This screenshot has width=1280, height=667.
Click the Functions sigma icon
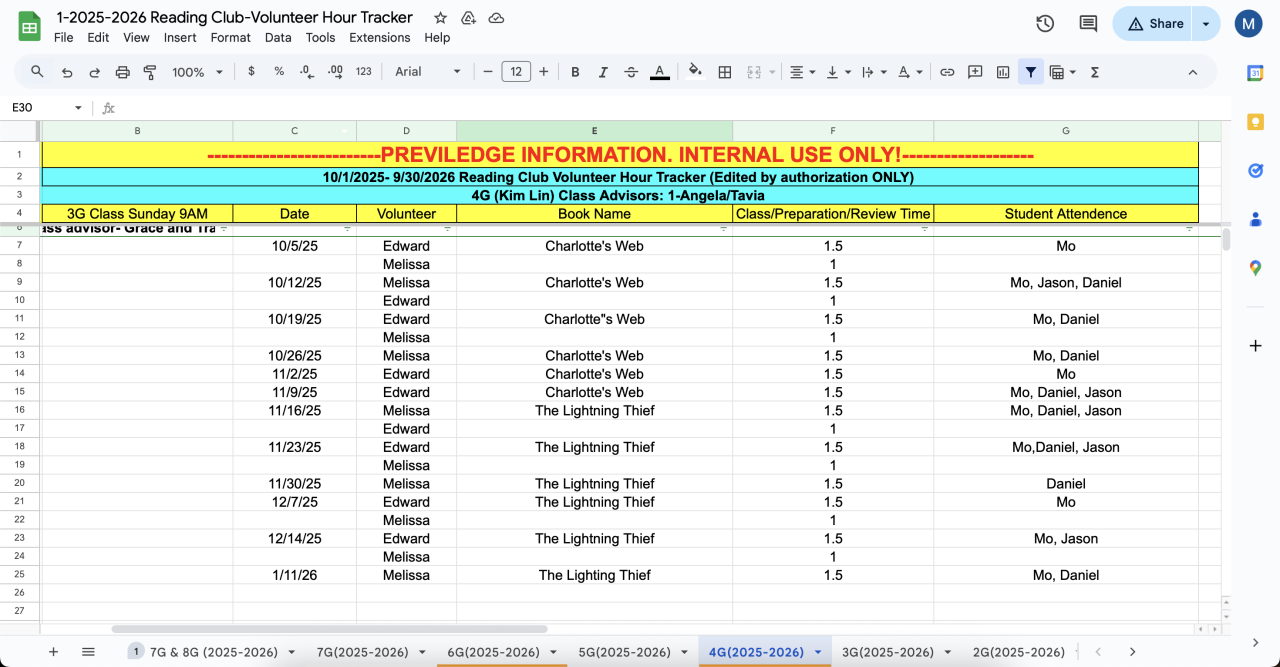(x=1095, y=72)
